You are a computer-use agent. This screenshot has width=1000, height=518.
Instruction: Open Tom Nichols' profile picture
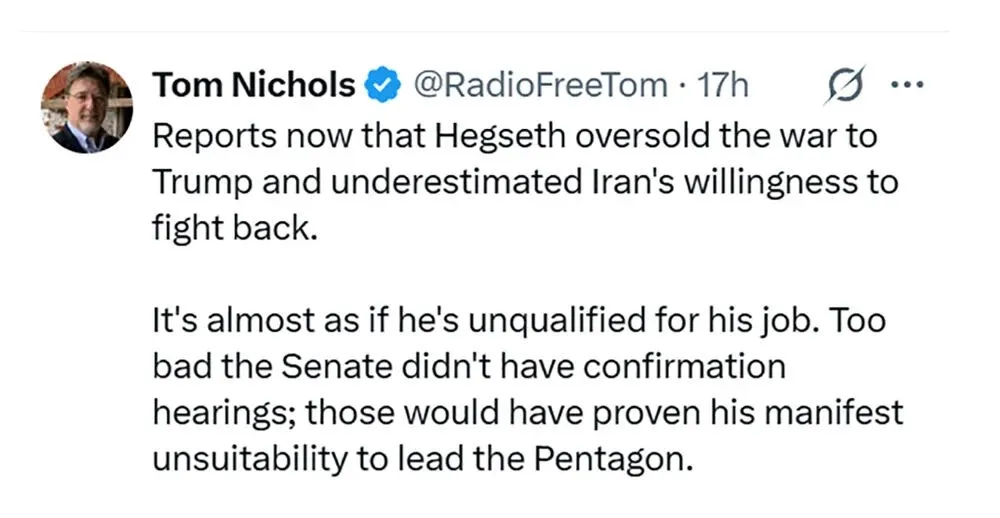(87, 107)
